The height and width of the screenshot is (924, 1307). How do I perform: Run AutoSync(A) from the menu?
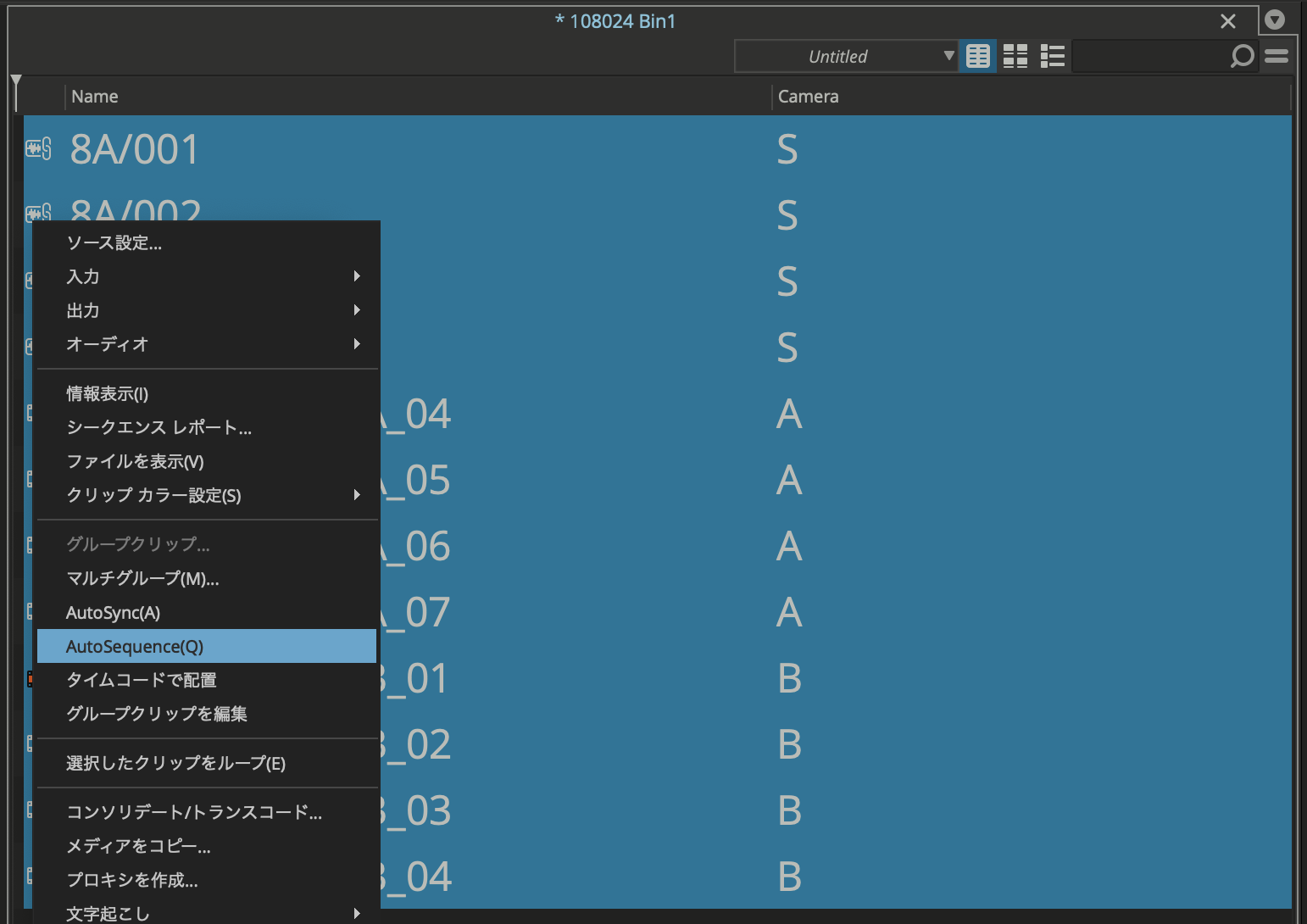207,612
